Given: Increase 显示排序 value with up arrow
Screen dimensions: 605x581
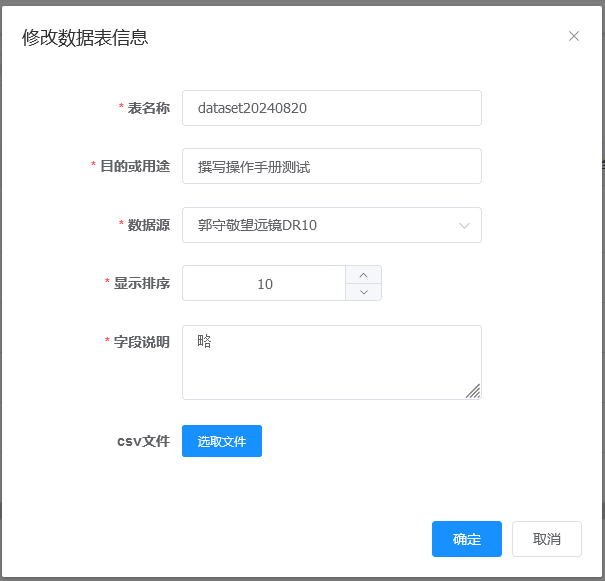Looking at the screenshot, I should [364, 275].
